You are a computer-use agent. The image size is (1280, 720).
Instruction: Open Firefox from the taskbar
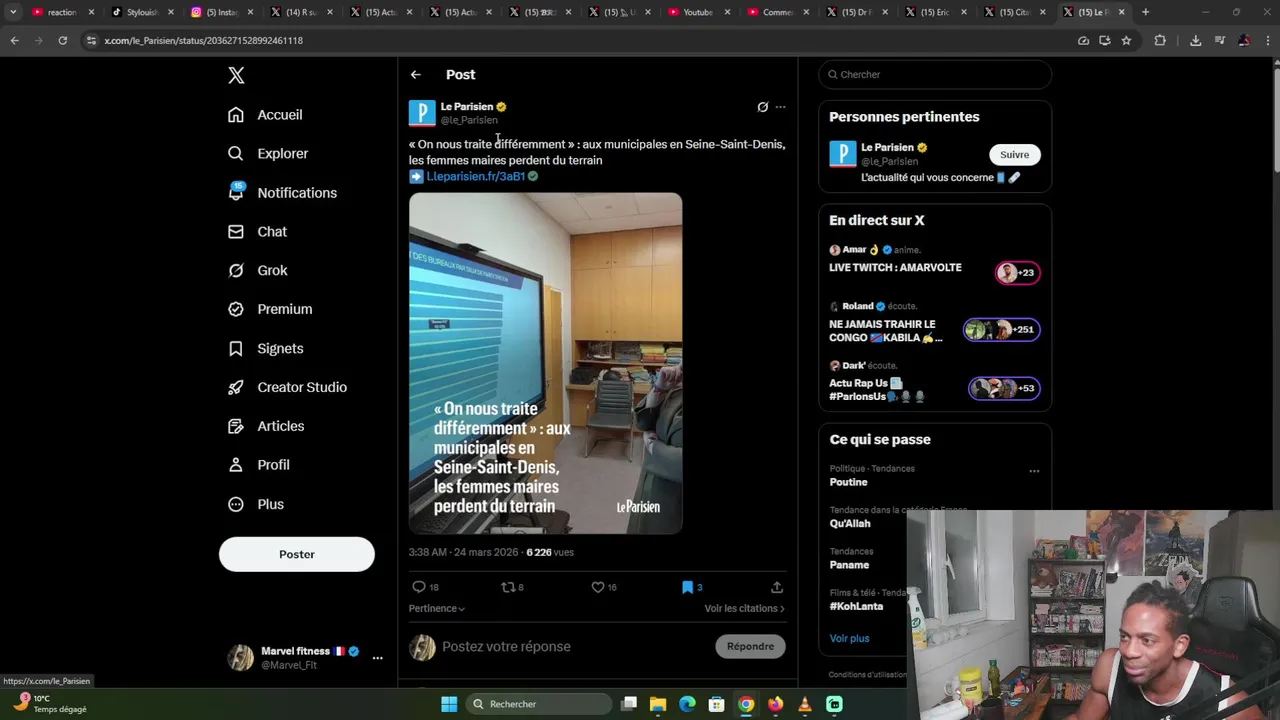coord(775,705)
